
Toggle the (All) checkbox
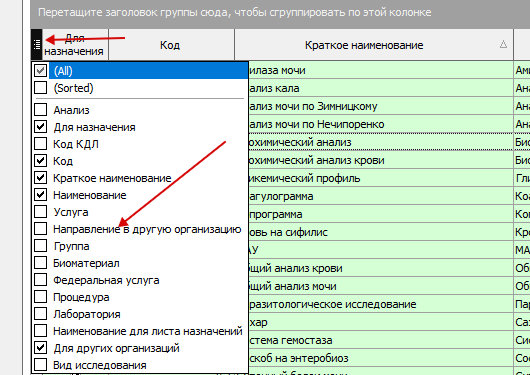(x=41, y=71)
